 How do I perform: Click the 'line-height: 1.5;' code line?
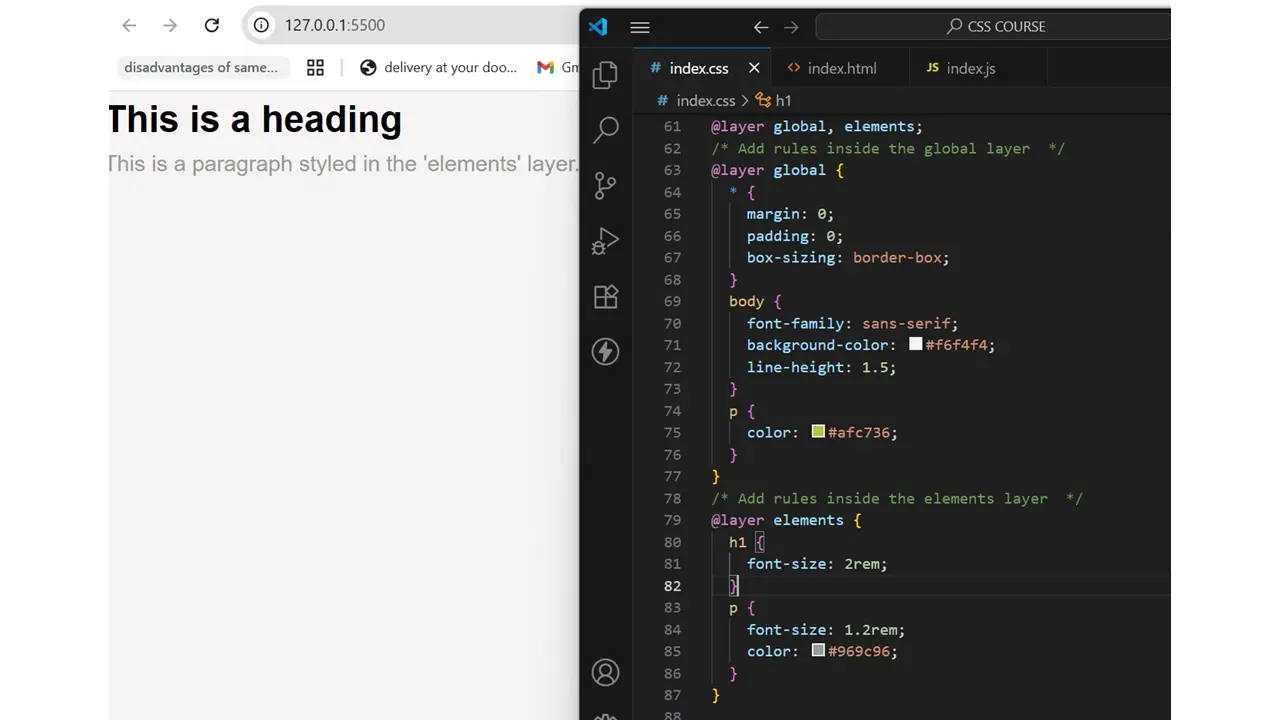(821, 367)
